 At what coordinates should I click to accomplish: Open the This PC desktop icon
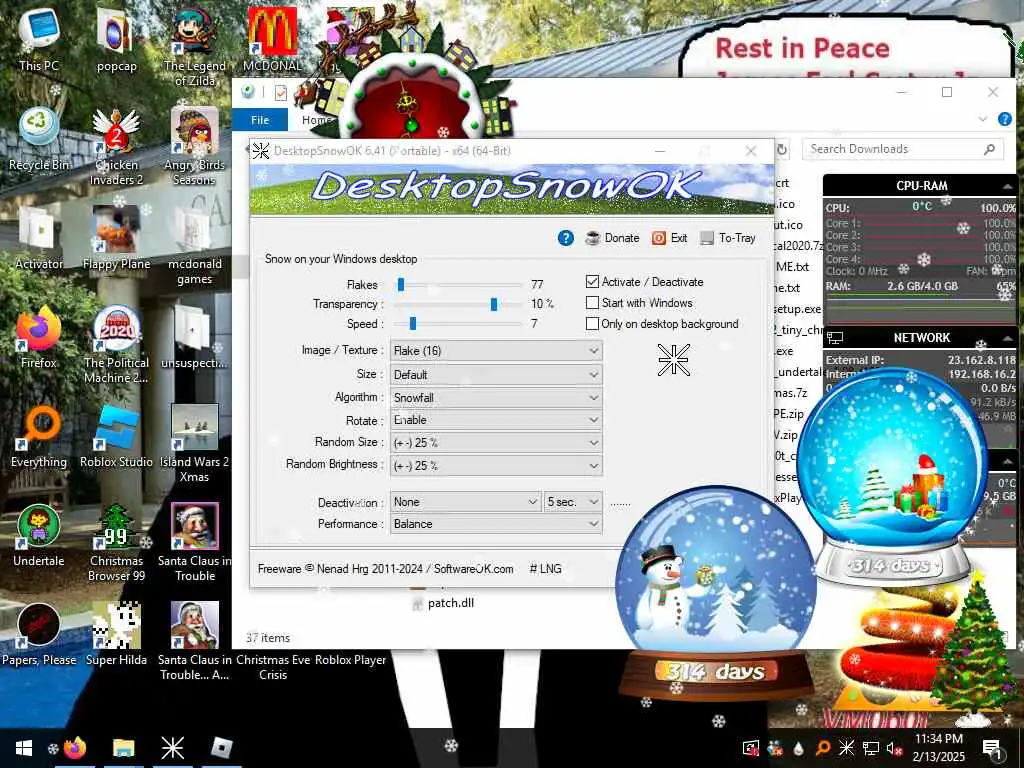39,39
